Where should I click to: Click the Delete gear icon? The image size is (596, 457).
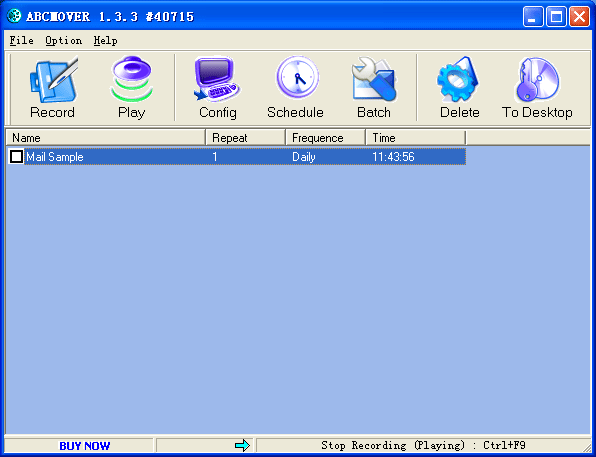click(458, 79)
